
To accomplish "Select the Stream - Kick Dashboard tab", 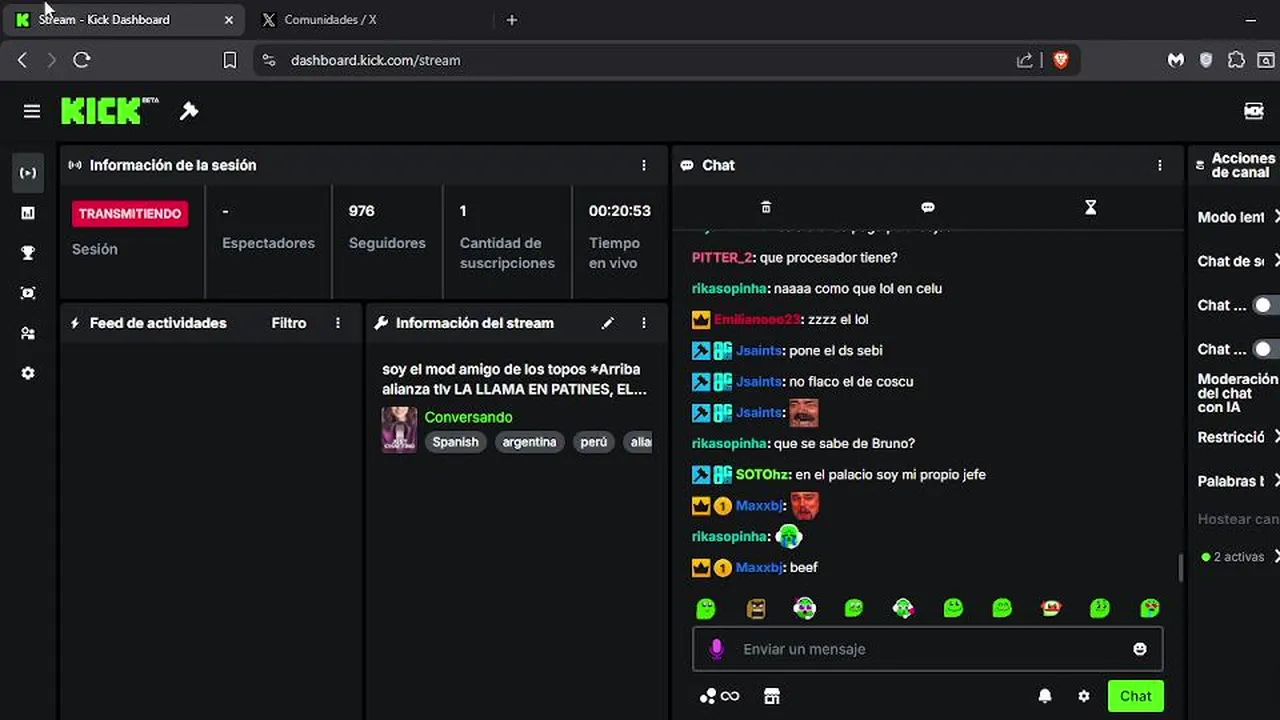I will click(125, 20).
